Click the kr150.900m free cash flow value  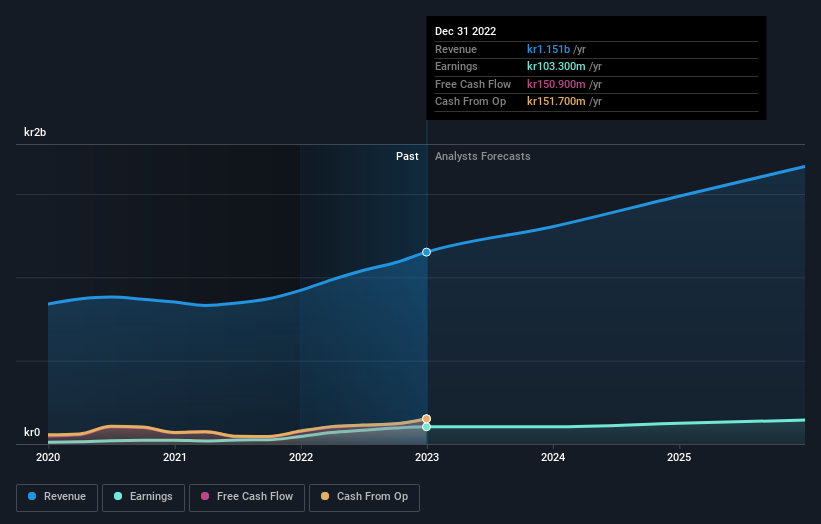[556, 84]
